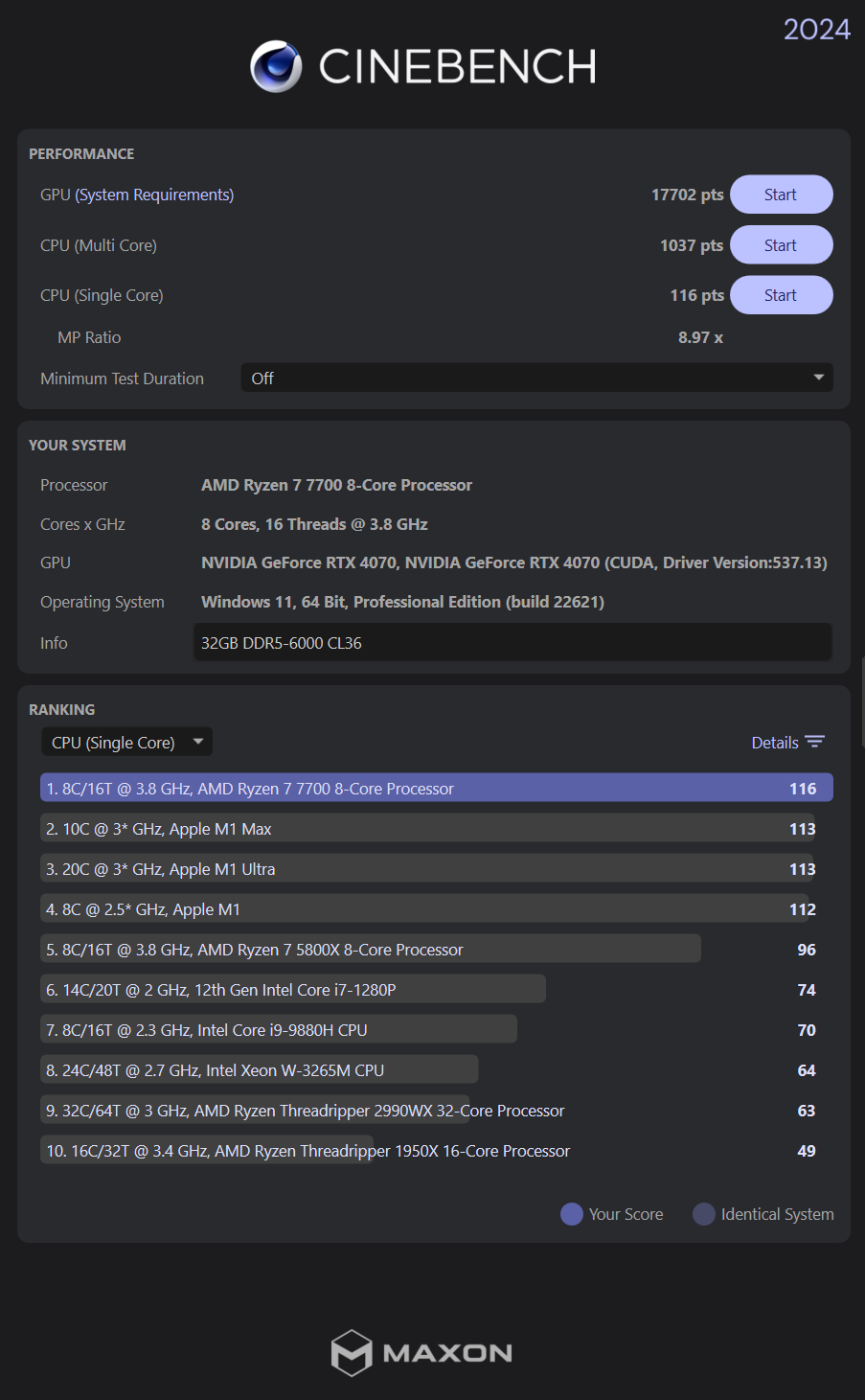Click the Windows 11 operating system text
The height and width of the screenshot is (1400, 865).
coord(402,602)
